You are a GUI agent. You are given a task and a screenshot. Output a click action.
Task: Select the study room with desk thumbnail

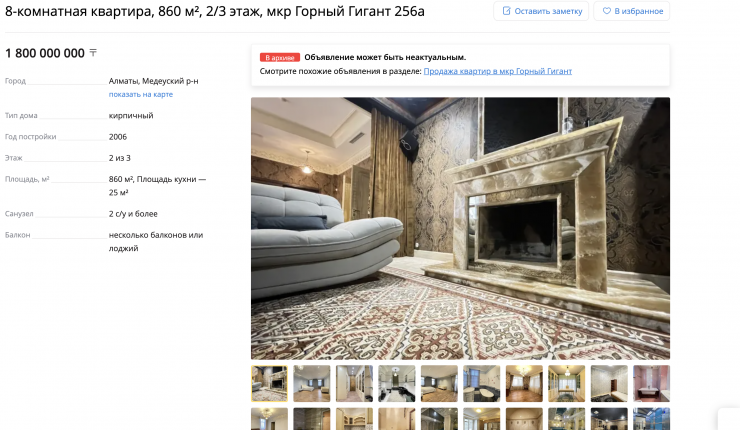(x=566, y=383)
